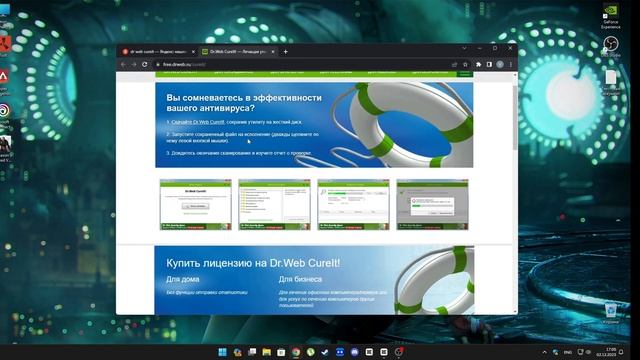Open a new tab with the plus button
The width and height of the screenshot is (640, 360).
click(286, 52)
